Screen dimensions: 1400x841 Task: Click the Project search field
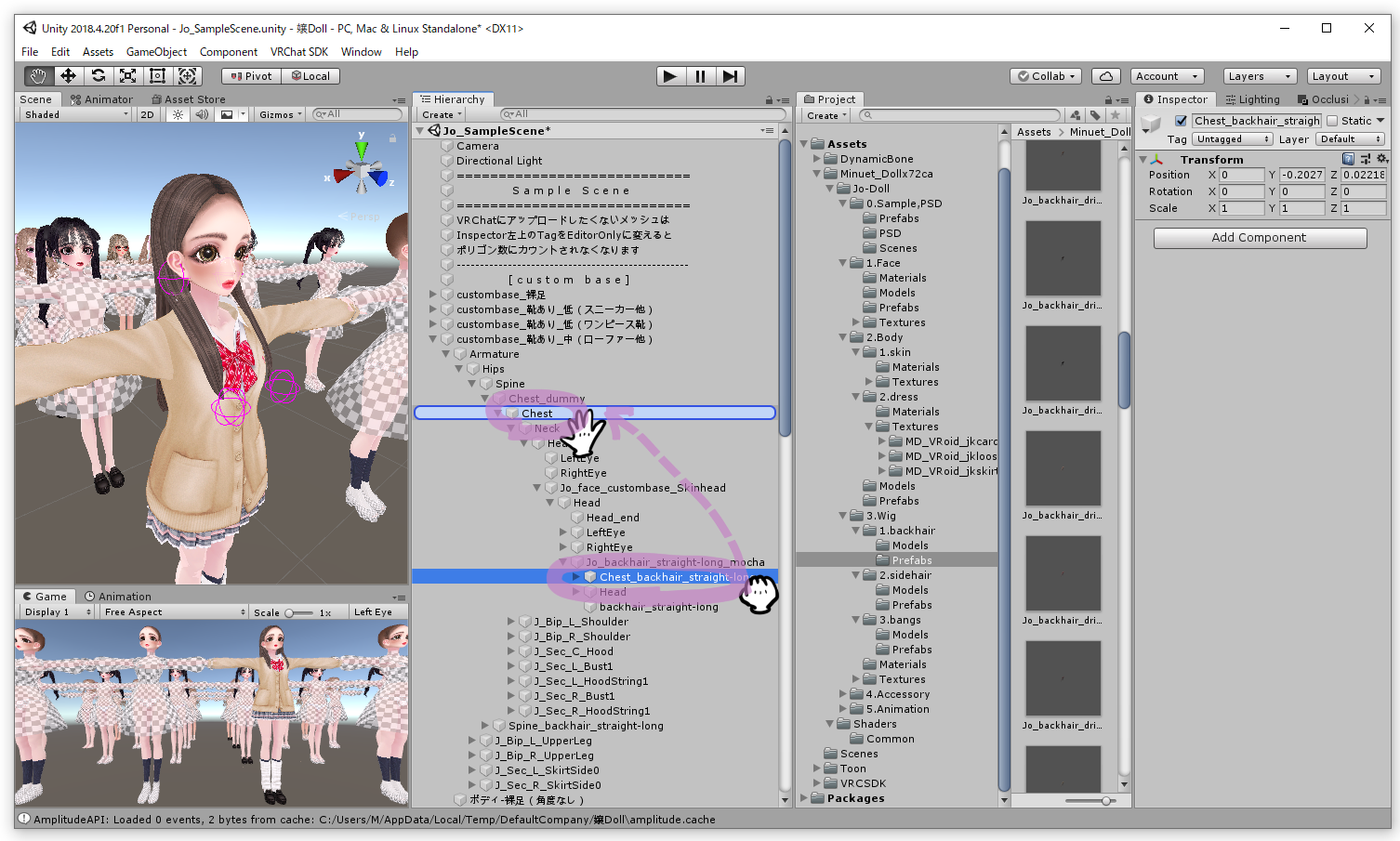tap(959, 115)
